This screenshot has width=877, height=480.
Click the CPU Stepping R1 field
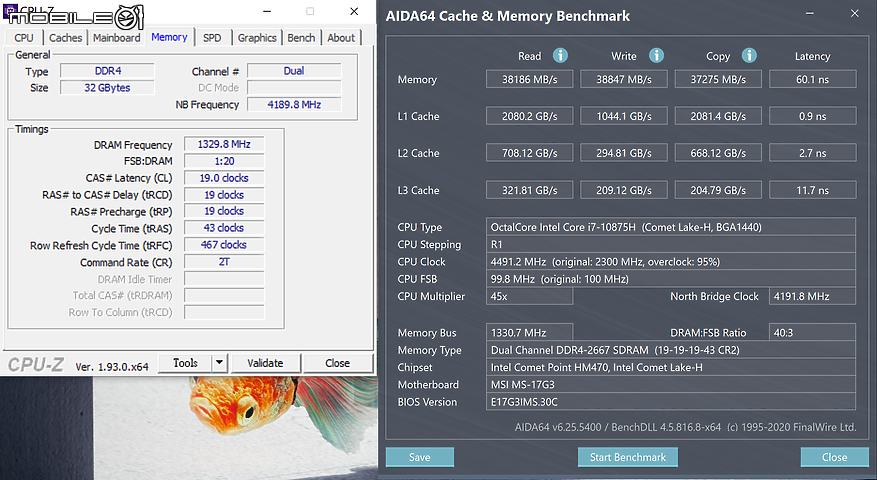click(671, 244)
